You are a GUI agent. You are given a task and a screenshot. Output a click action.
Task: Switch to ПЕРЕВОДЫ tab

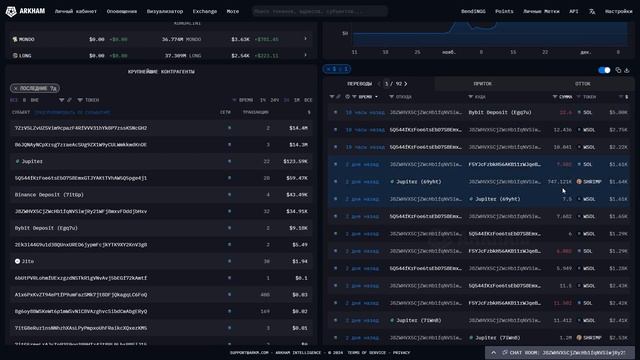tap(359, 84)
